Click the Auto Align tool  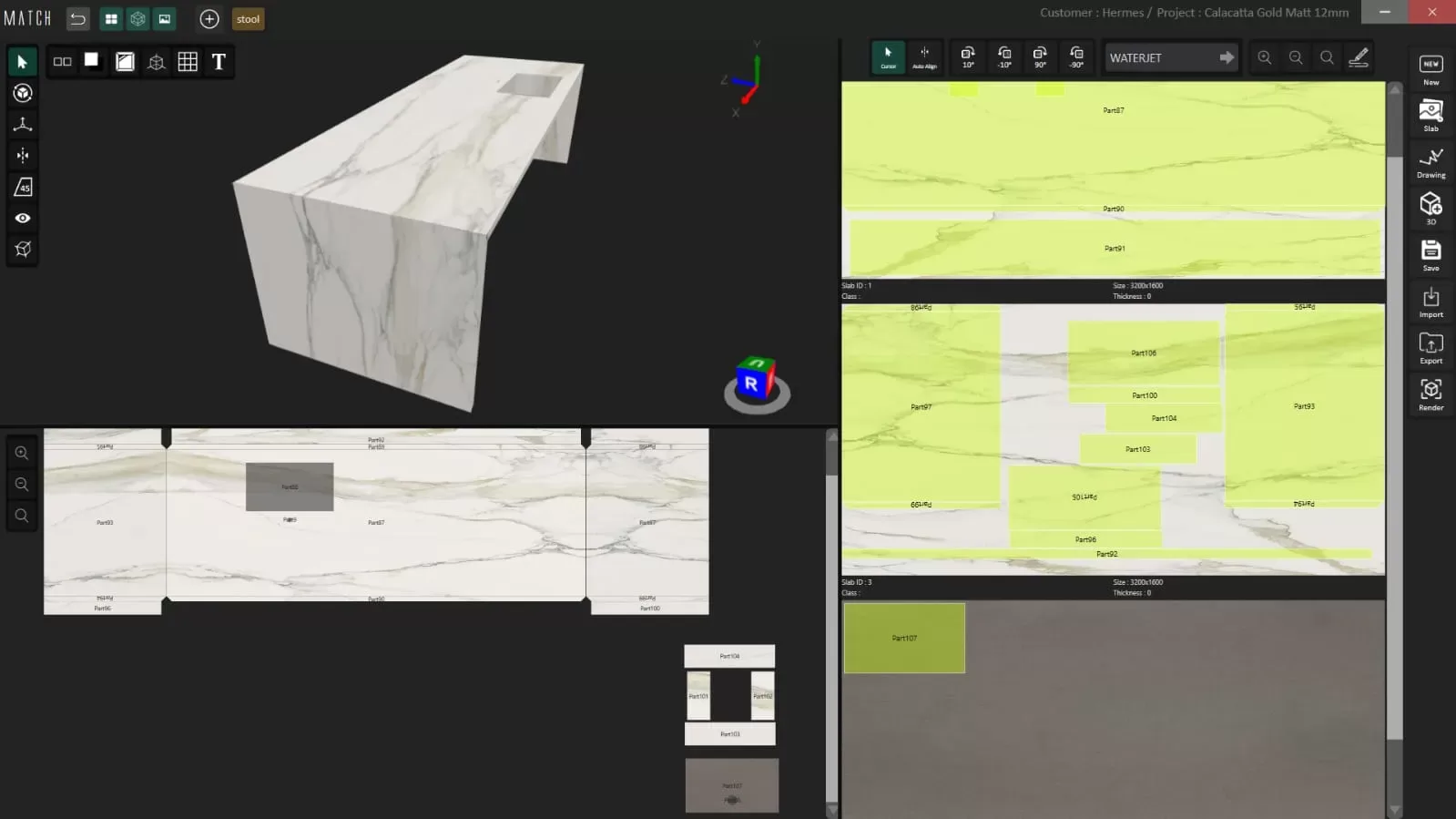(924, 57)
